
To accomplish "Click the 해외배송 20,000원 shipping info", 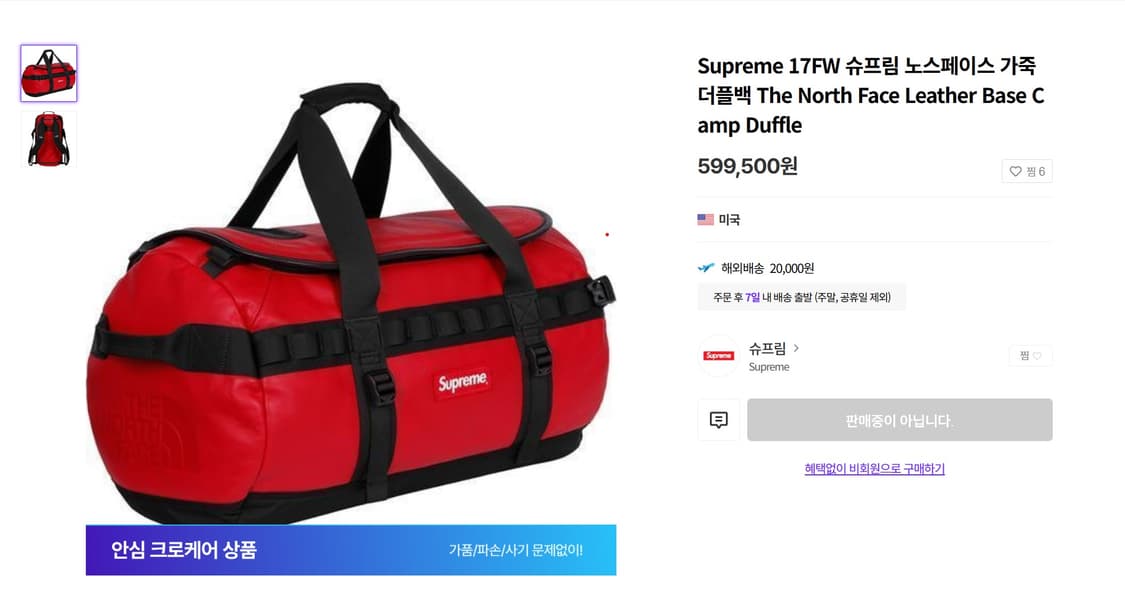I will point(767,268).
